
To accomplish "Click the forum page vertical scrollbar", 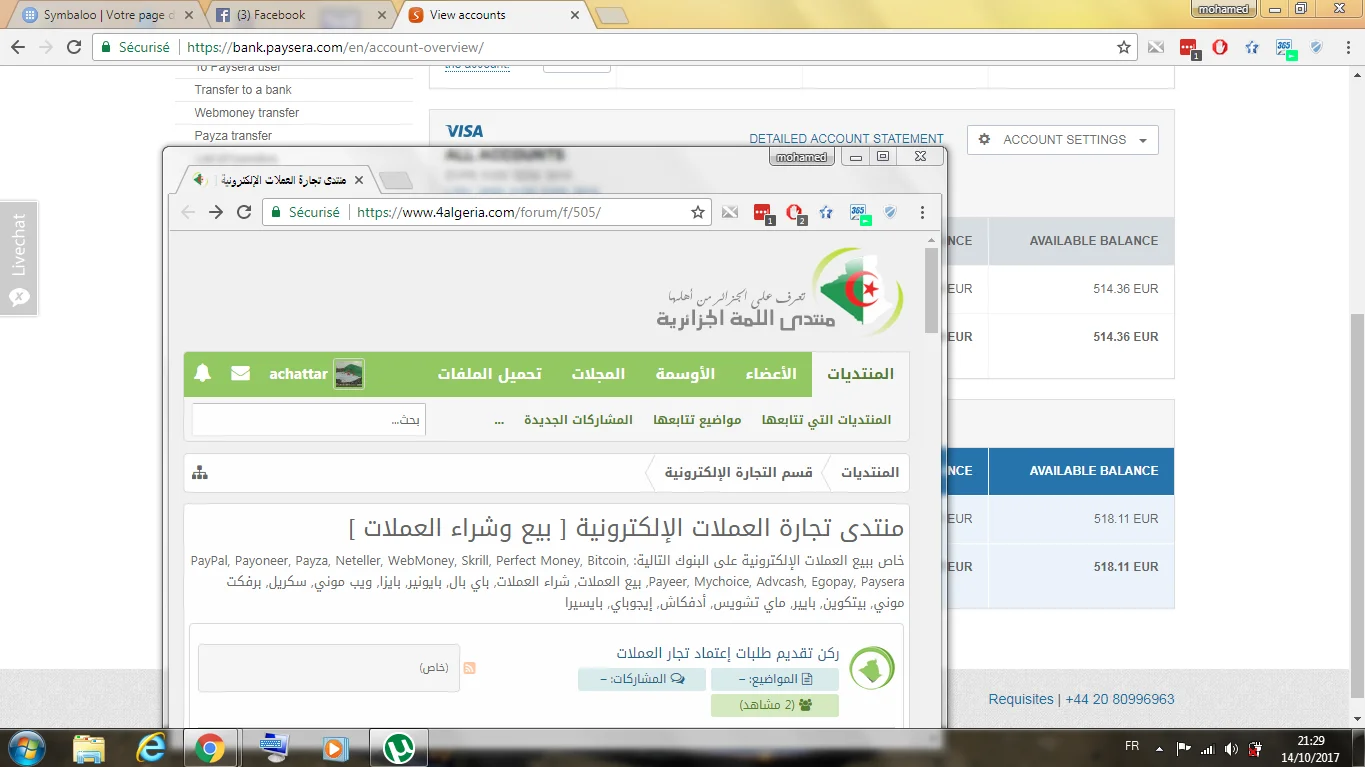I will pyautogui.click(x=931, y=290).
